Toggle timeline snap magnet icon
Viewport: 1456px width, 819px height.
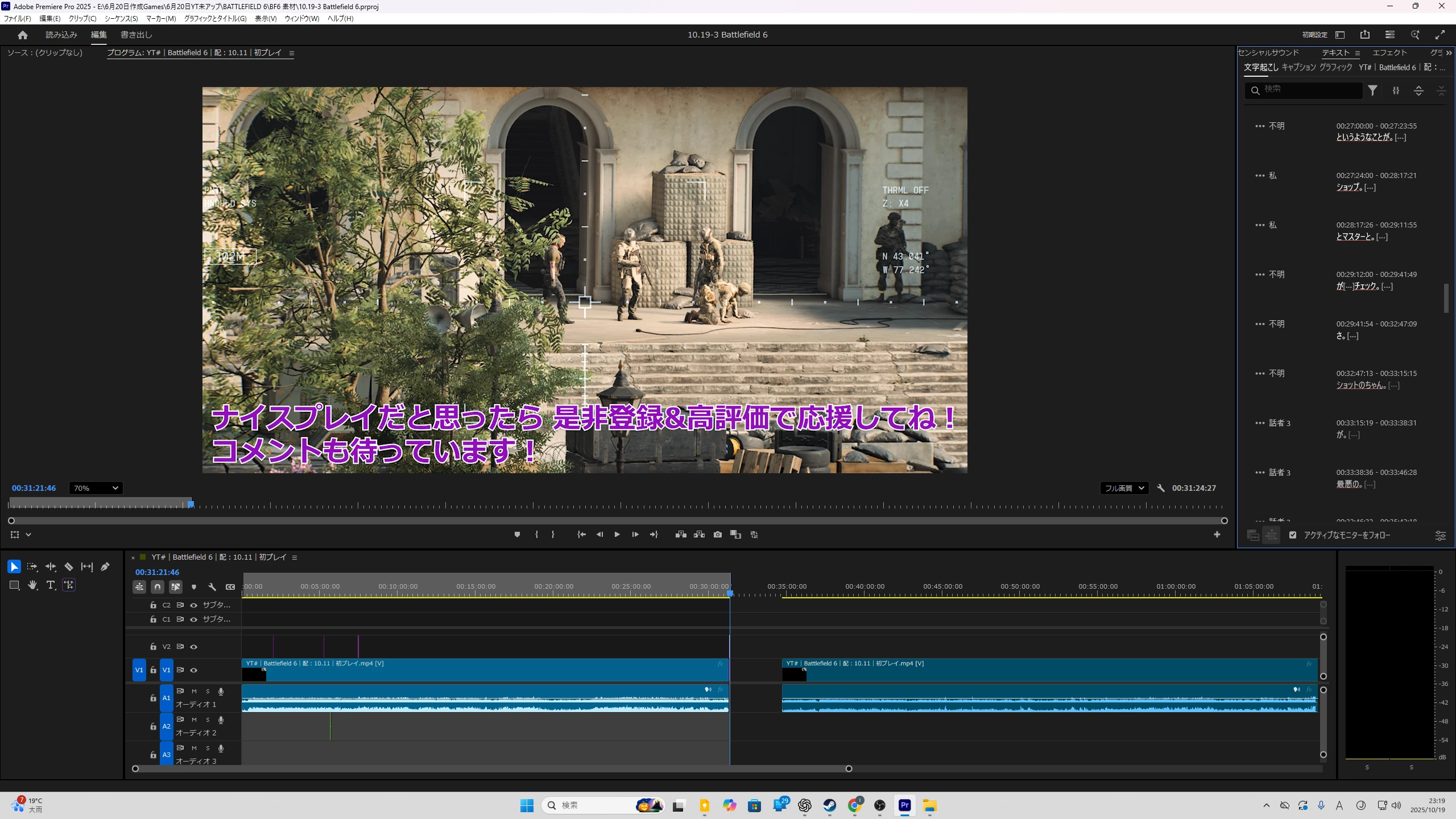pos(158,586)
